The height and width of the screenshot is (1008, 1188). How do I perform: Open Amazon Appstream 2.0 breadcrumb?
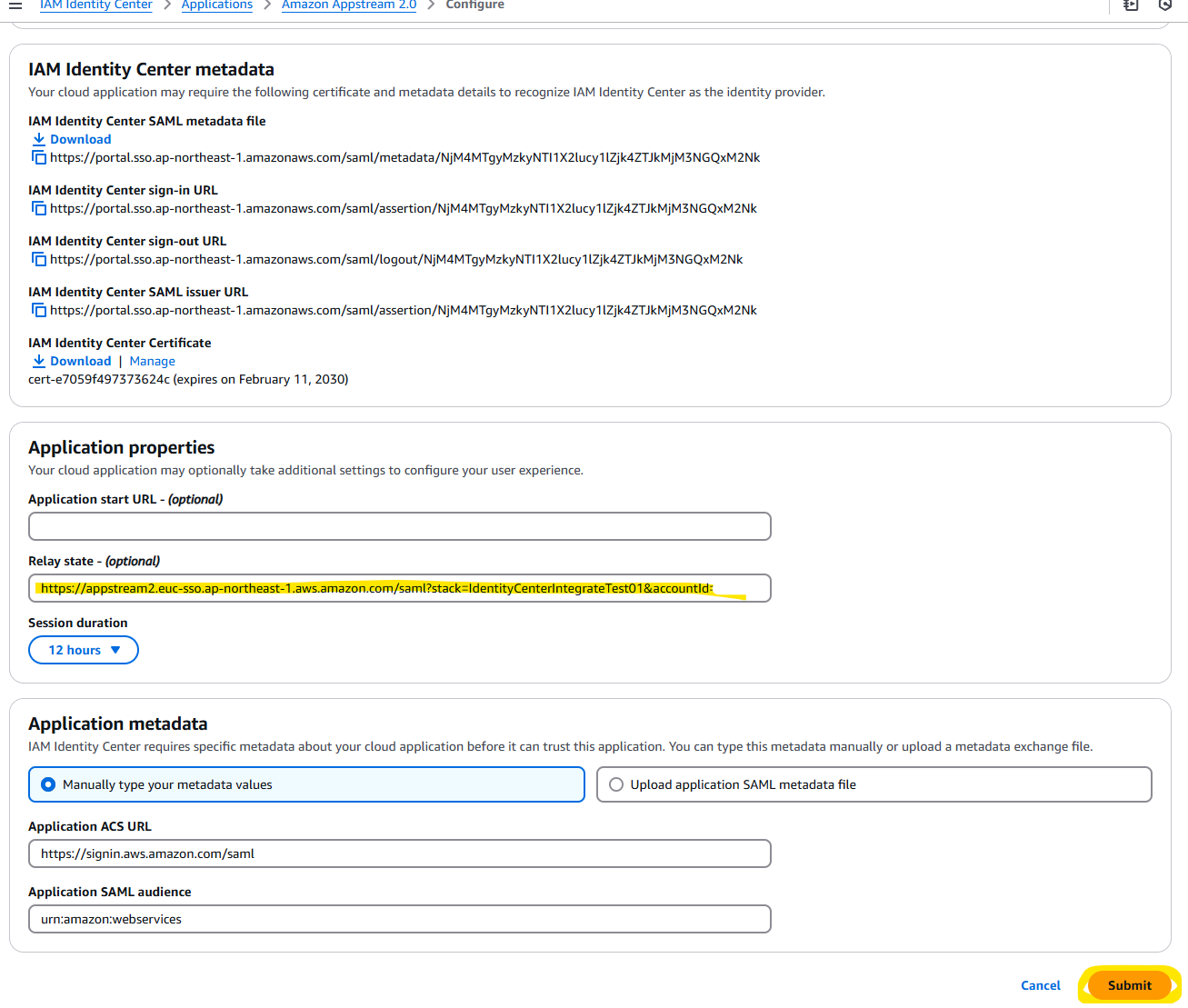349,5
